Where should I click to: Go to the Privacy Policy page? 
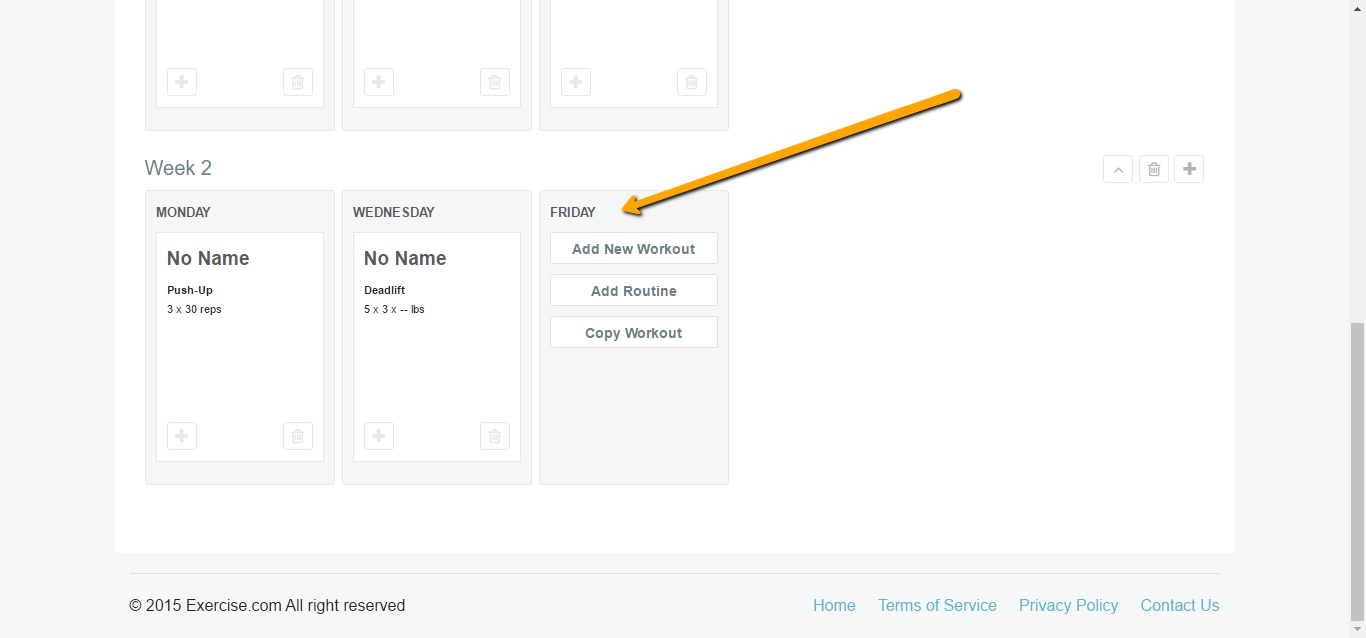1068,605
